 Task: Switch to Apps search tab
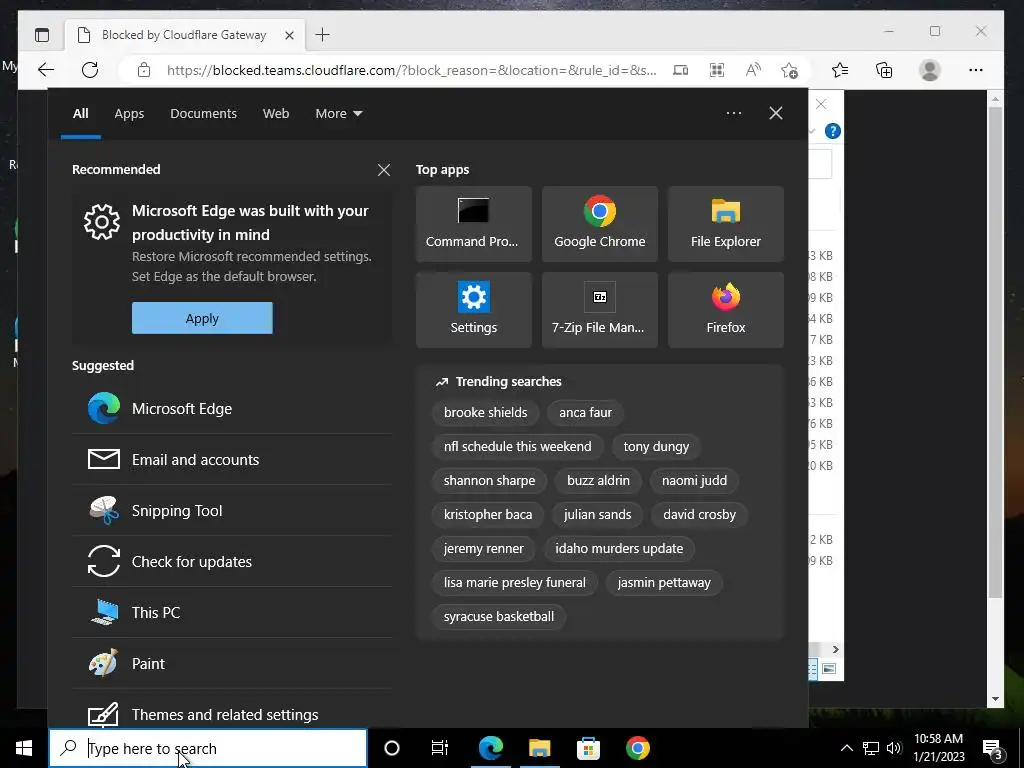[x=129, y=114]
